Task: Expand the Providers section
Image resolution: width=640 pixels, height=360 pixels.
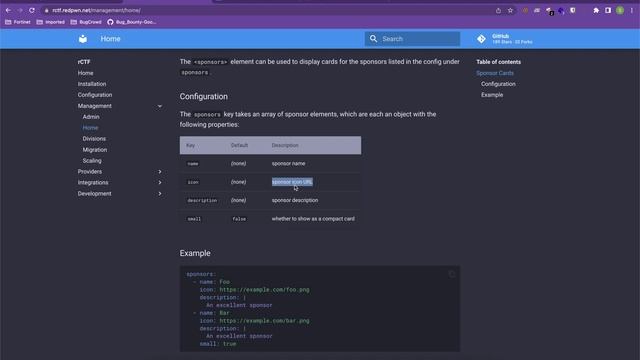Action: [x=160, y=172]
